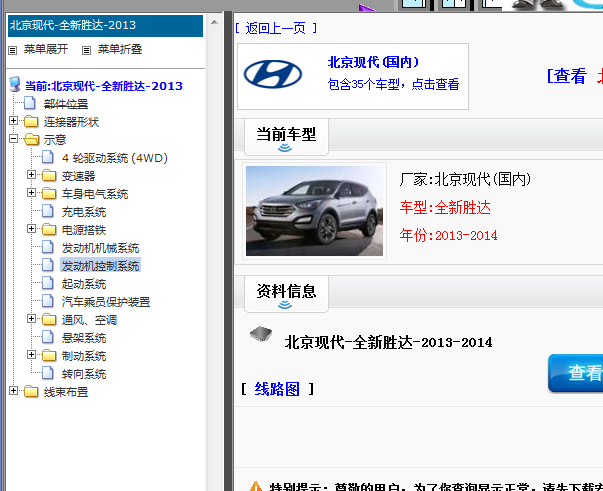Collapse the 示意 tree node
The height and width of the screenshot is (491, 603).
point(13,139)
